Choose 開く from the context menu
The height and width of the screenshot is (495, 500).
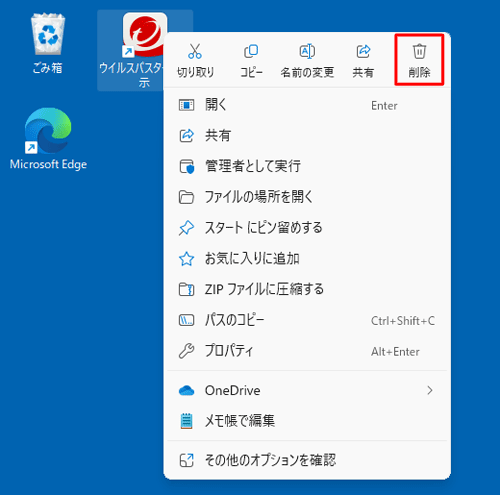click(x=307, y=105)
